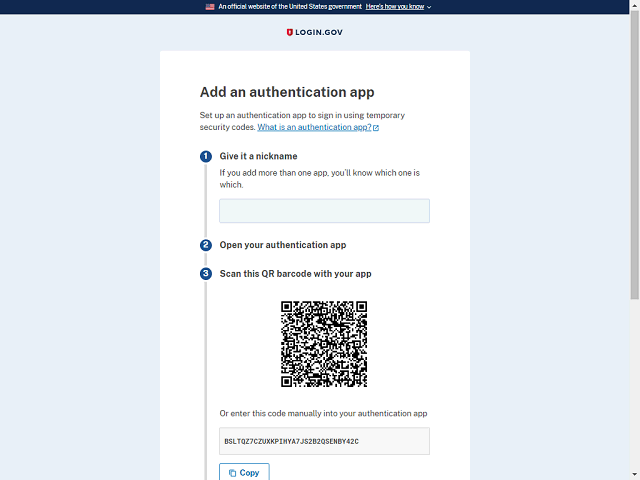Click the Give it a nickname heading
Image resolution: width=640 pixels, height=480 pixels.
point(258,156)
